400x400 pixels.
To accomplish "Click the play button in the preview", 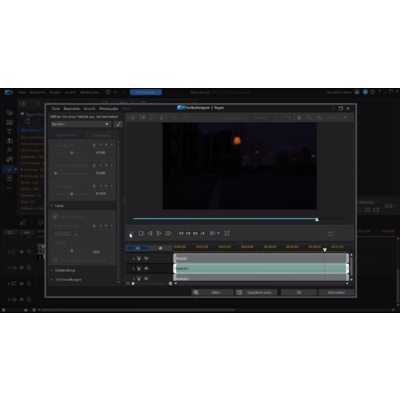I will [x=159, y=233].
